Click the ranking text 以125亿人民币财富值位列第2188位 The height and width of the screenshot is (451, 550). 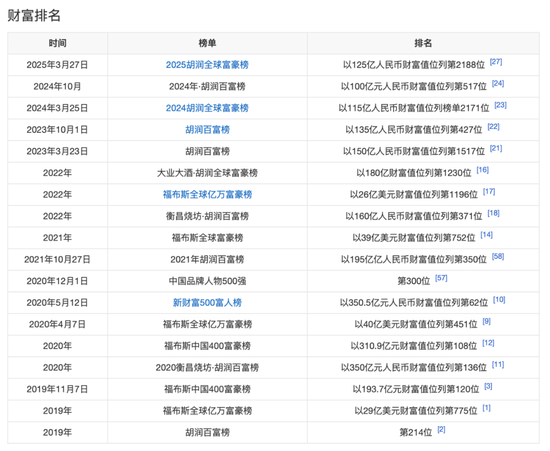coord(414,65)
